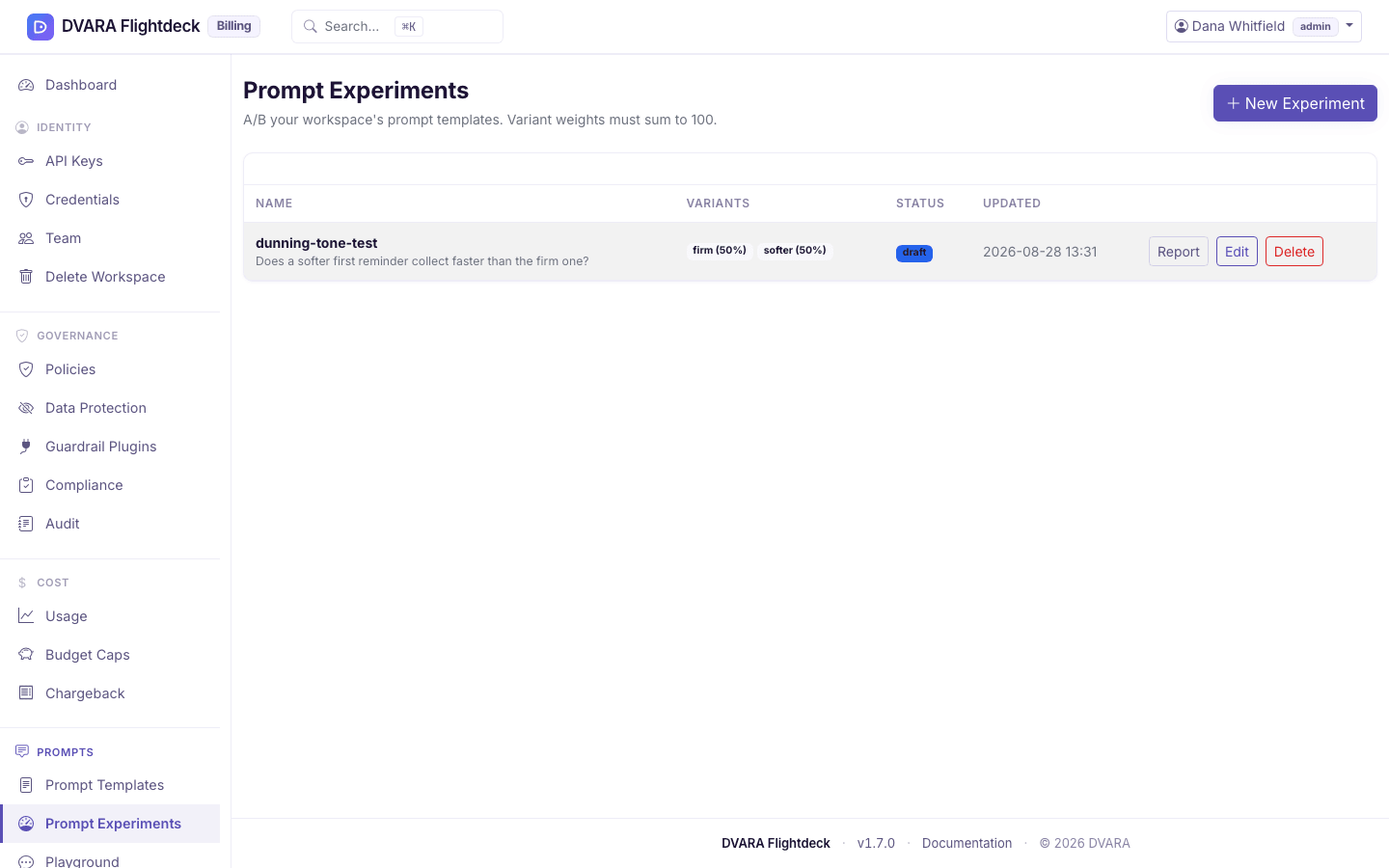The image size is (1389, 868).
Task: Select Prompt Experiments sidebar item
Action: tap(110, 824)
